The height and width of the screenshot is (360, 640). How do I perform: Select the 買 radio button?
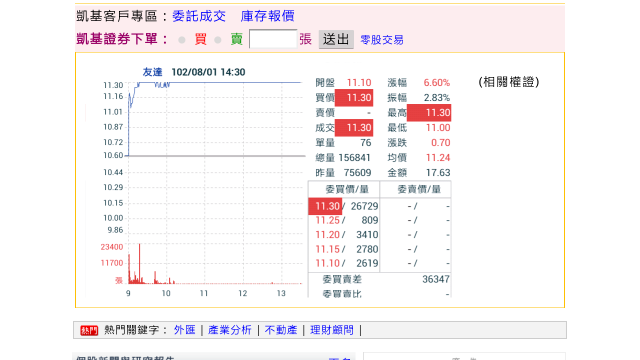tap(182, 40)
